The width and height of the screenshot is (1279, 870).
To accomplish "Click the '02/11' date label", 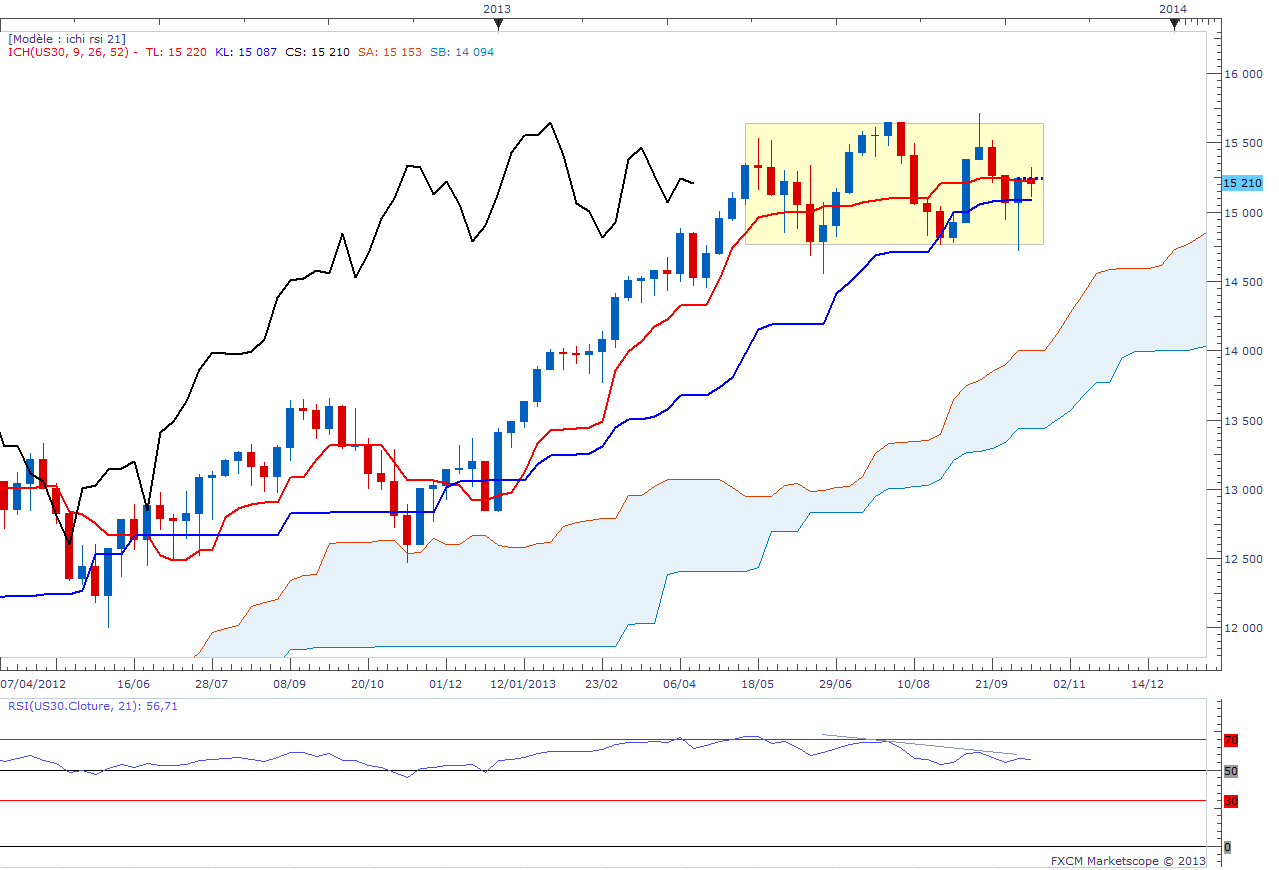I will point(1069,684).
